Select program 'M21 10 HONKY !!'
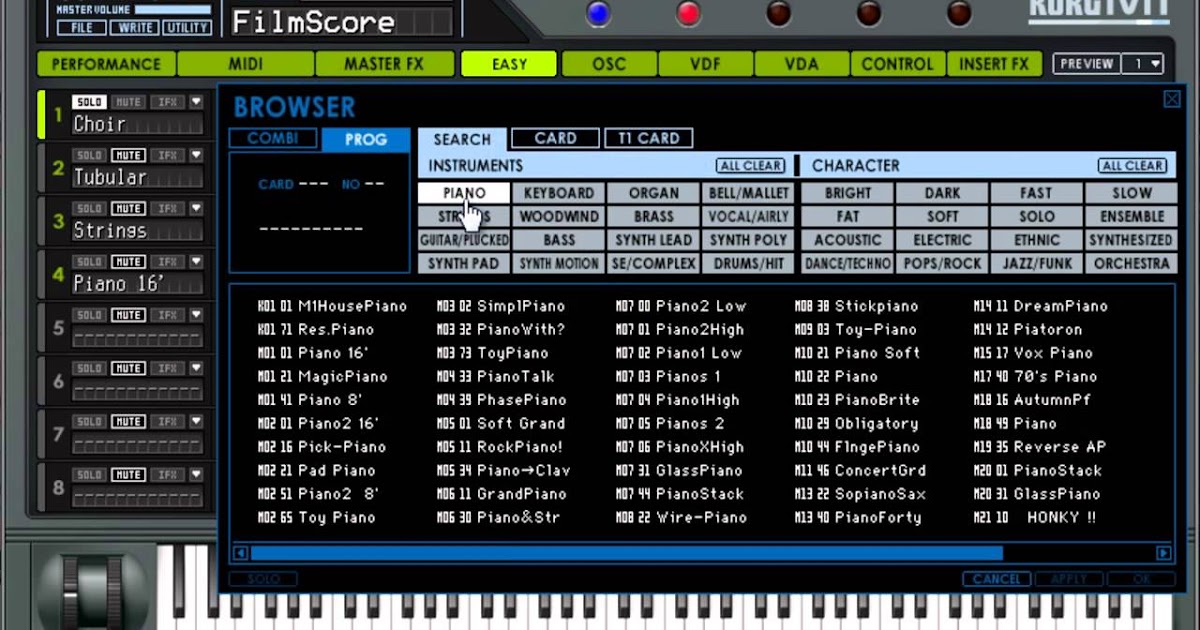 tap(1035, 517)
